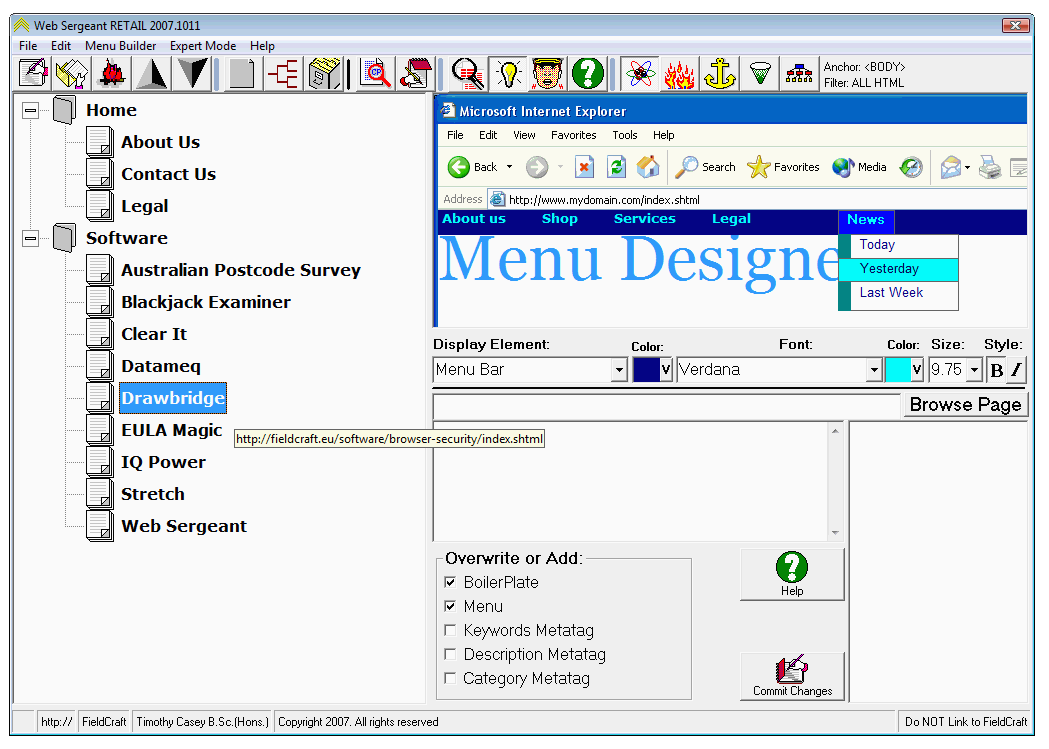Select the Legal page in the site tree
1049x749 pixels.
(145, 207)
